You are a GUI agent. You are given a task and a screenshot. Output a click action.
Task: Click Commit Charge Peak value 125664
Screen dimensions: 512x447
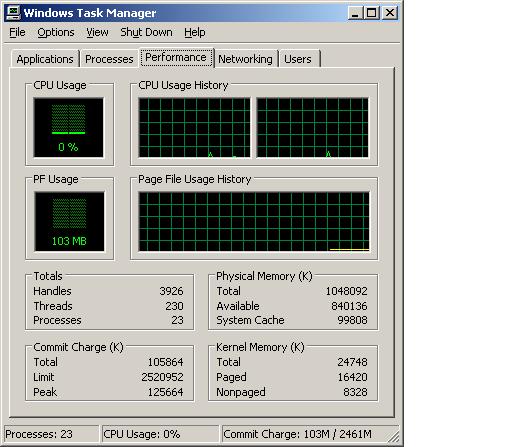165,392
